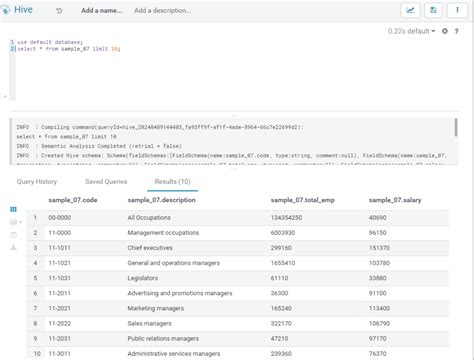The height and width of the screenshot is (360, 474).
Task: Open the chart type results icon
Action: click(13, 222)
